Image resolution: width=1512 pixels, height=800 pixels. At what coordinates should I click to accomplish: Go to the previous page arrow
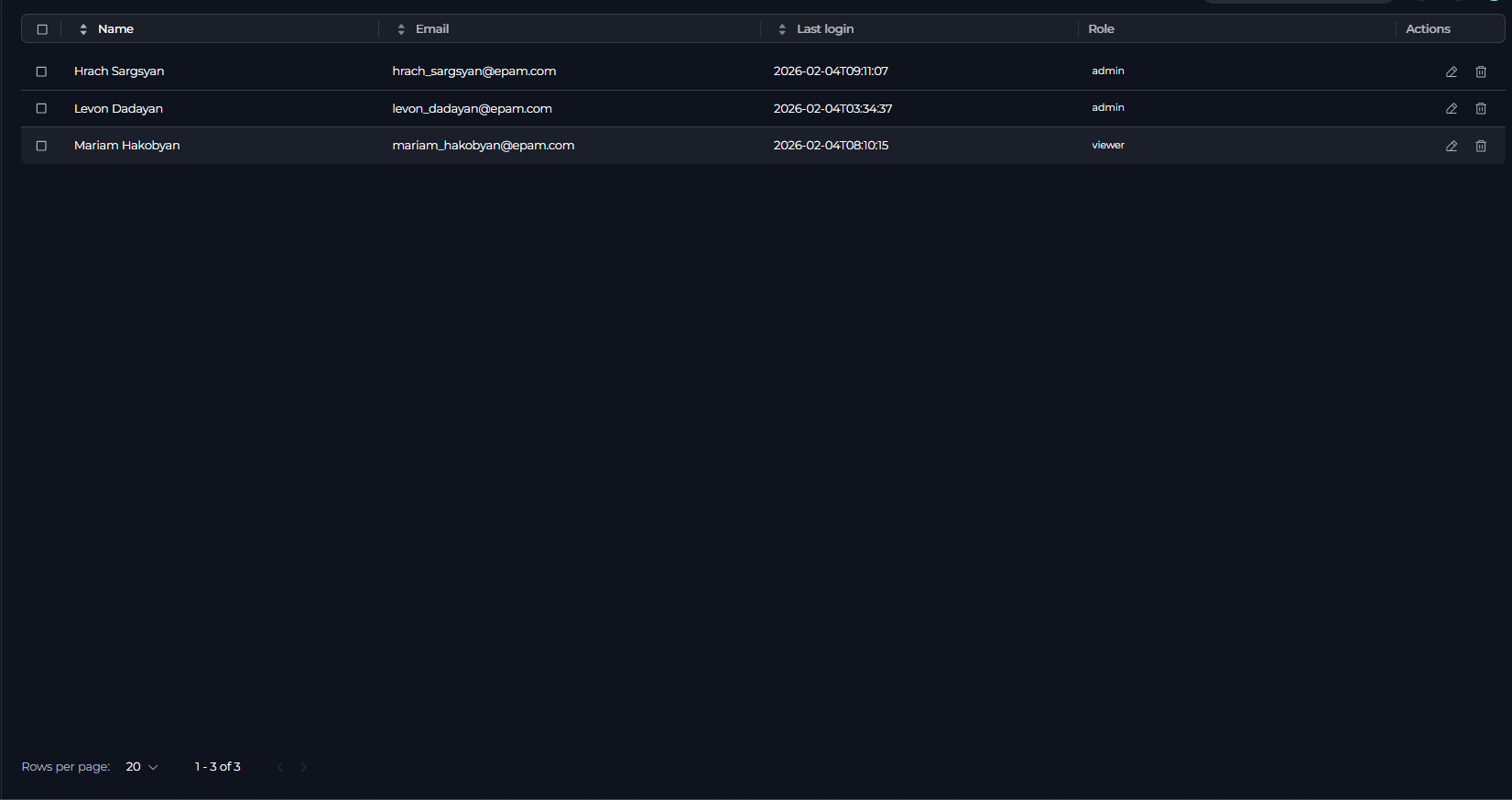(280, 767)
